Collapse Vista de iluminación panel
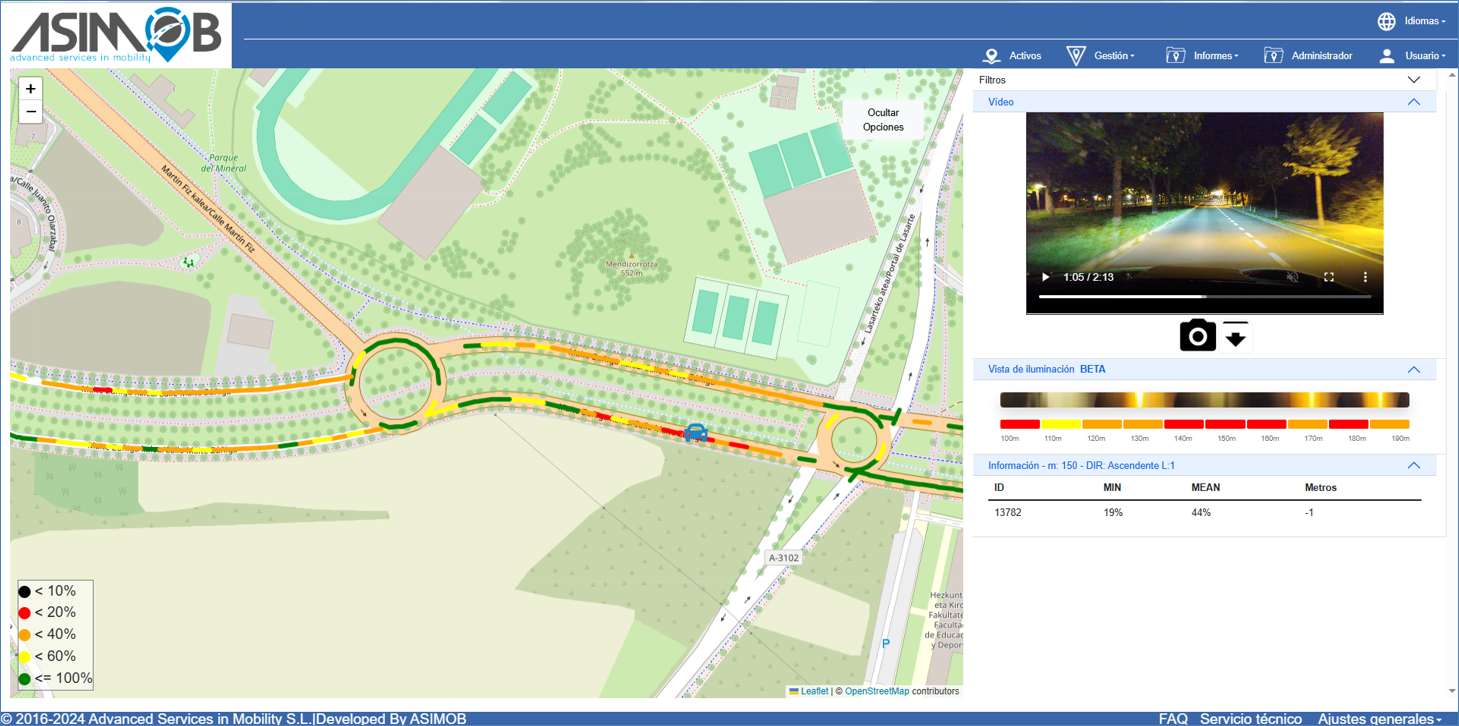 click(x=1413, y=370)
